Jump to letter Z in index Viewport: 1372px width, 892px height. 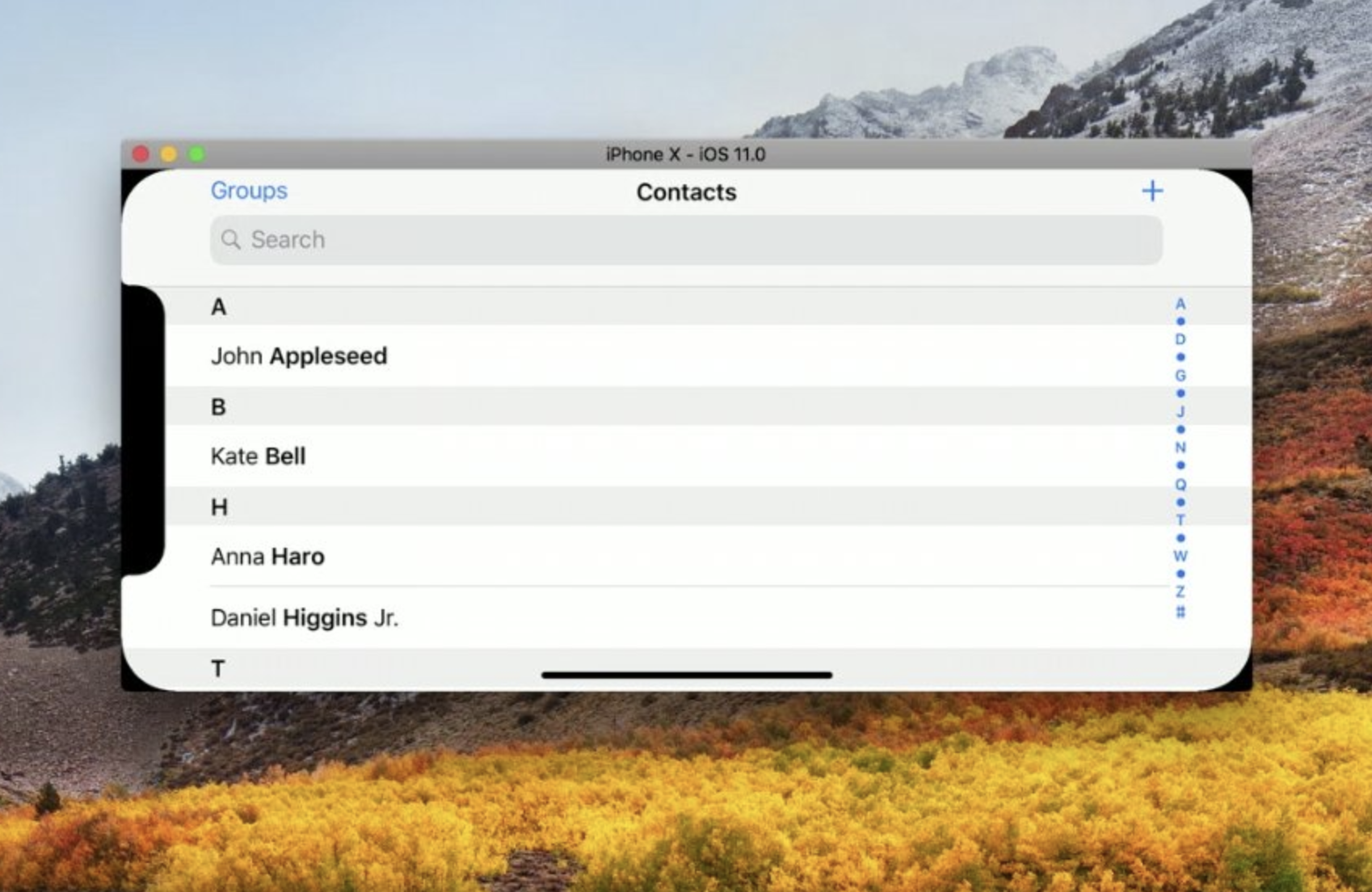pos(1181,592)
